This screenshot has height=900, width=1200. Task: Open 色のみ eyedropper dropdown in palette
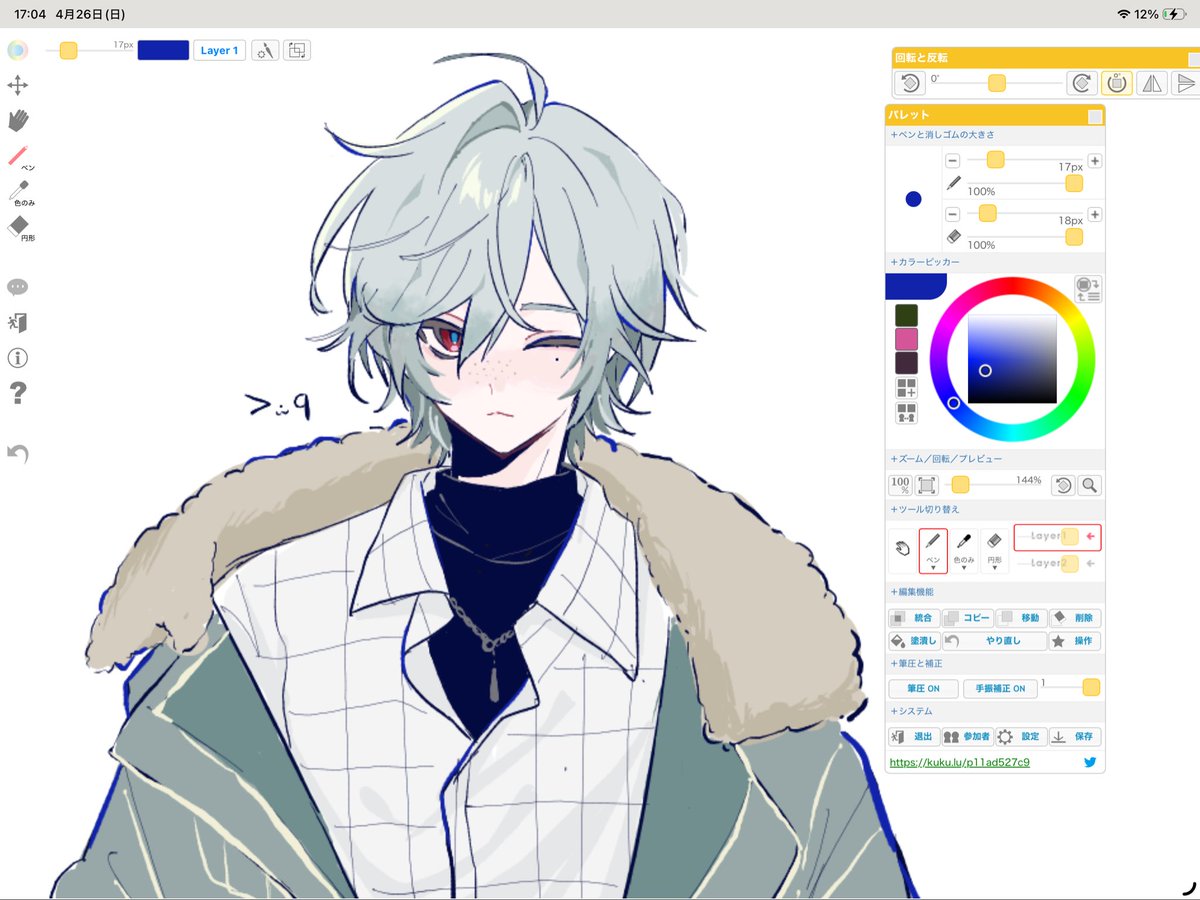click(964, 551)
